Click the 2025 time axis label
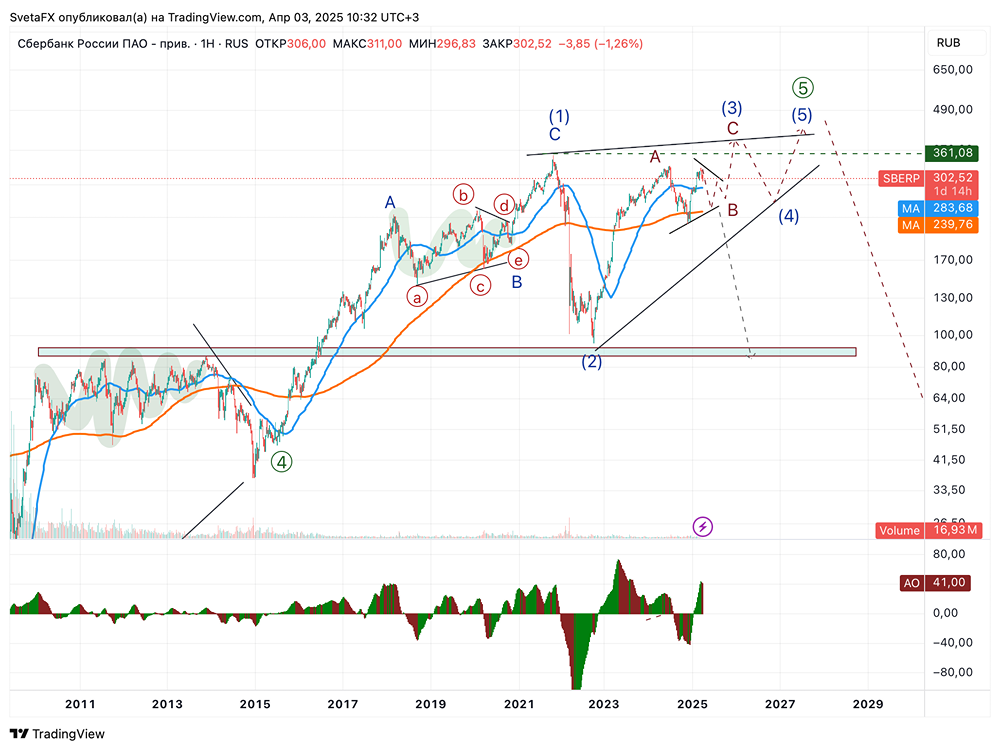The width and height of the screenshot is (1000, 751). coord(692,704)
